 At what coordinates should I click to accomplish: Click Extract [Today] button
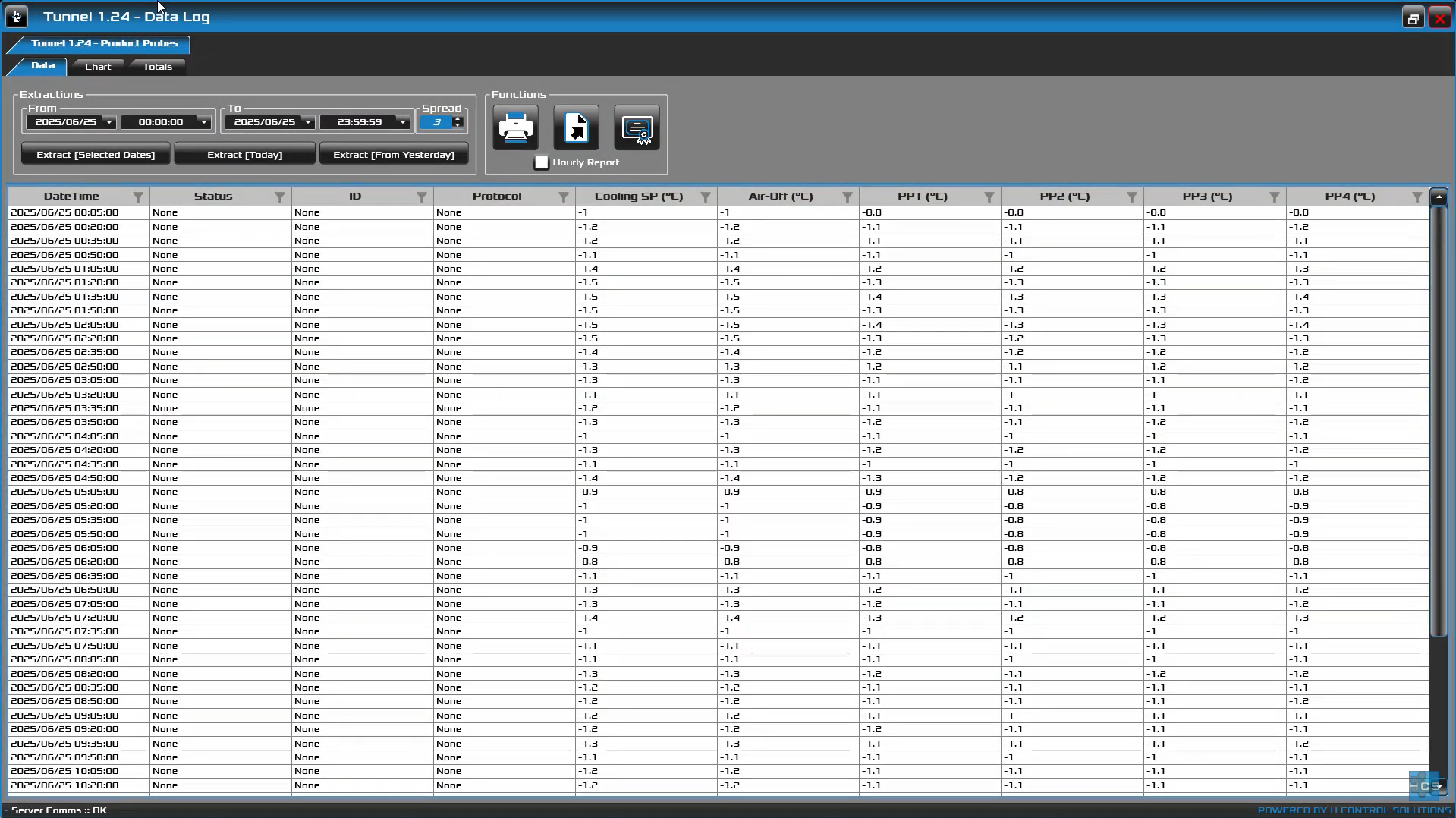(244, 154)
